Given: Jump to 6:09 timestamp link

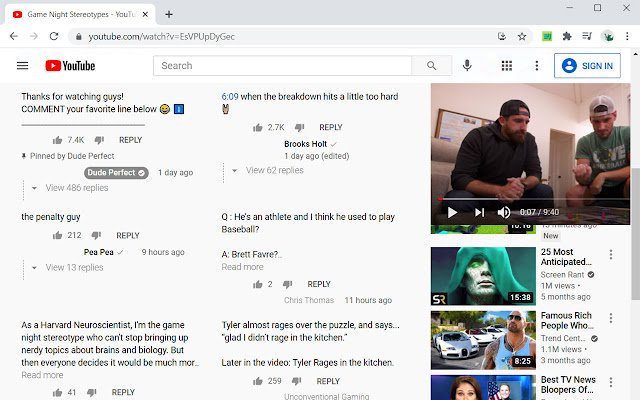Looking at the screenshot, I should [x=230, y=97].
